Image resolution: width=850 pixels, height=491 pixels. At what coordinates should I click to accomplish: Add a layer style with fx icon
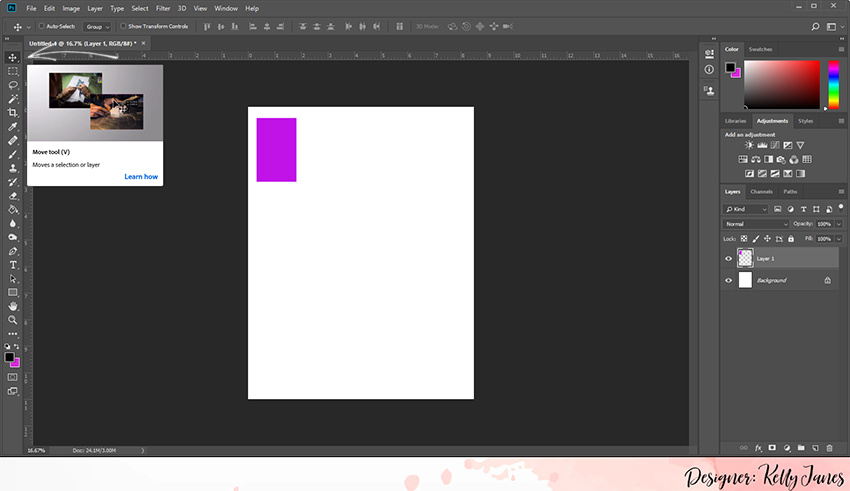[758, 448]
